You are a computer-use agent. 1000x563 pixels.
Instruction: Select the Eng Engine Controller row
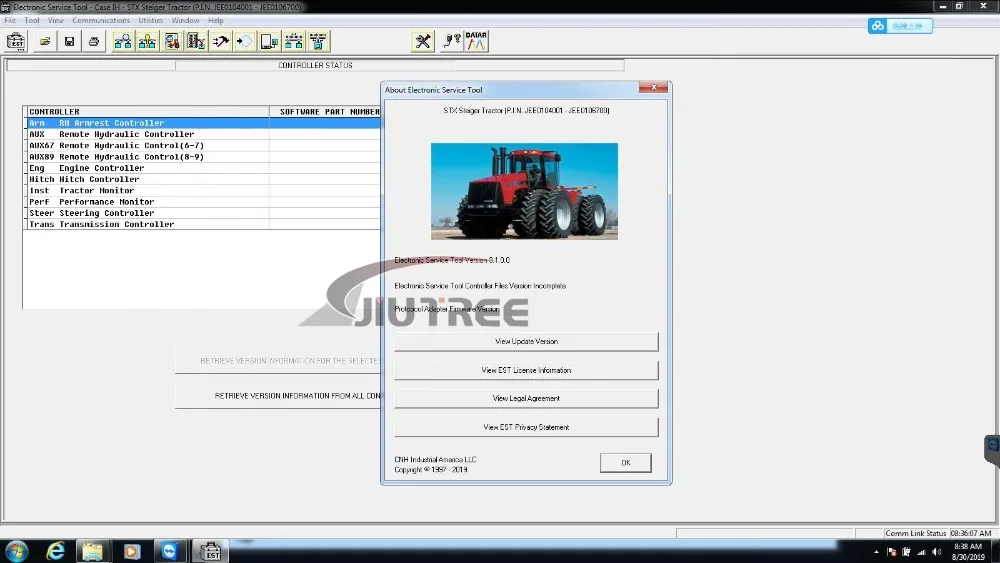tap(203, 168)
